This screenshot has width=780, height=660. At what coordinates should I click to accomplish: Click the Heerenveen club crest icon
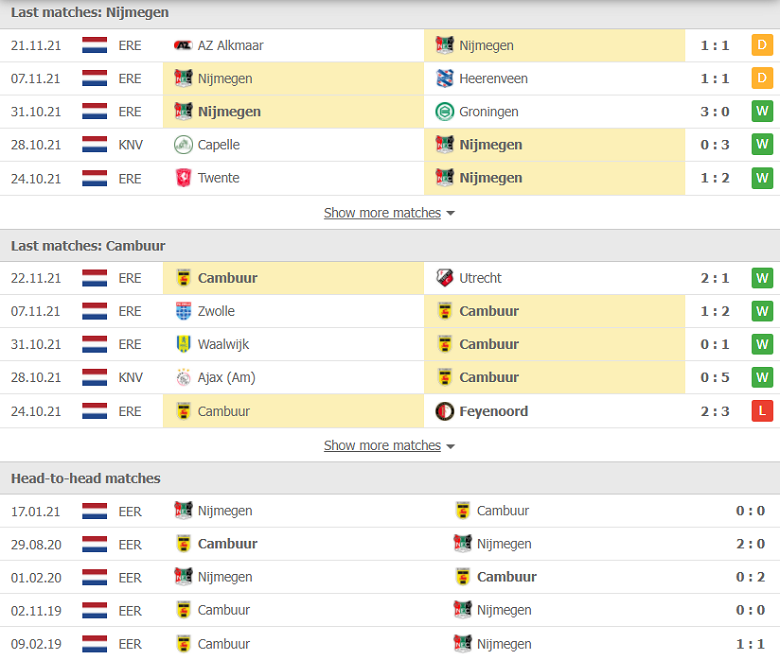pos(444,78)
